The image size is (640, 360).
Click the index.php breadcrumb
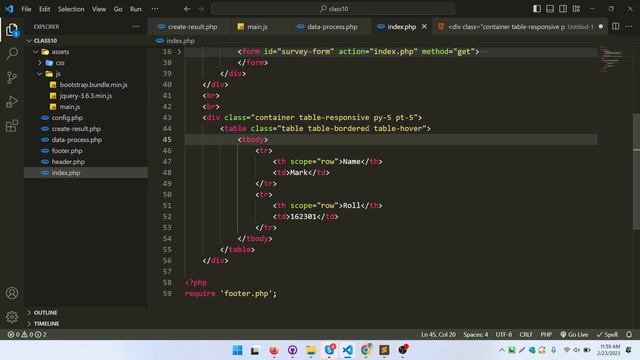coord(176,41)
